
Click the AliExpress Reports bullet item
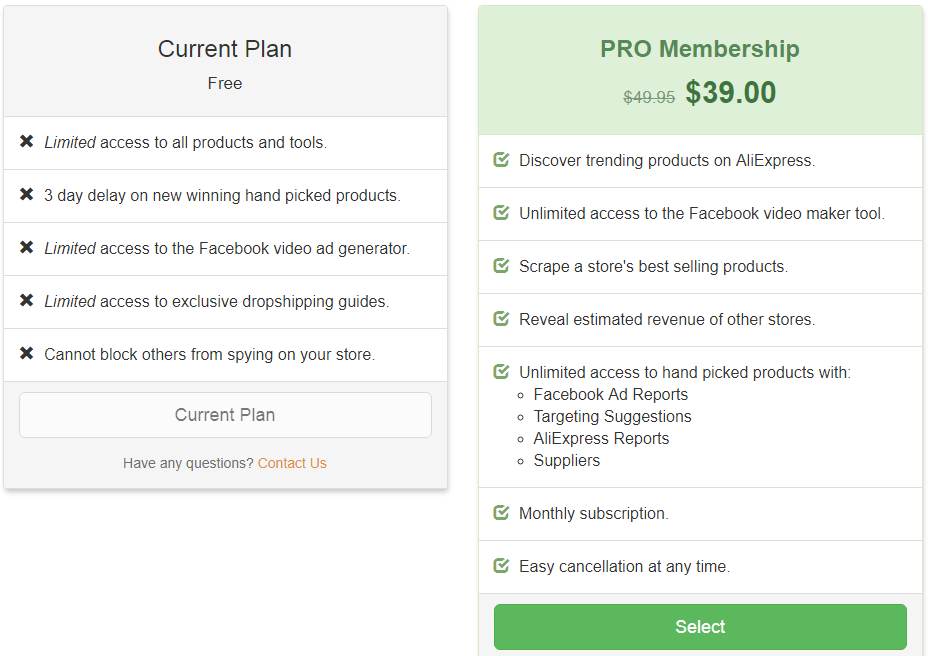[601, 438]
